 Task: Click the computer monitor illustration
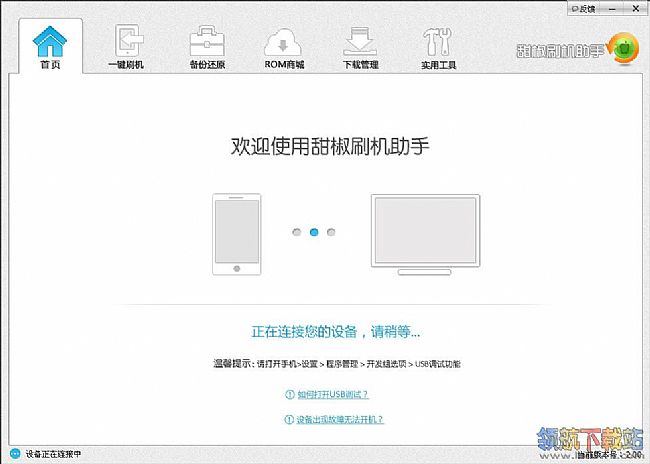pyautogui.click(x=425, y=234)
